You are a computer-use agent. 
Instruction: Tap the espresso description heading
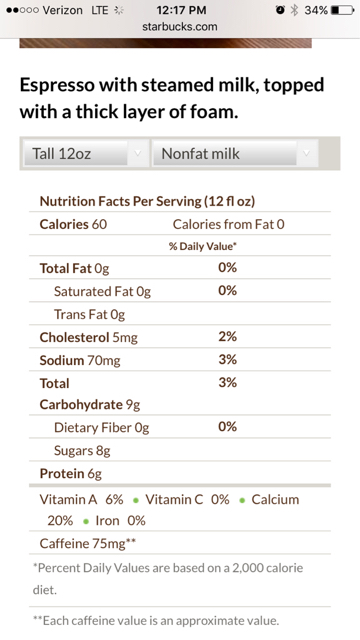tap(171, 98)
